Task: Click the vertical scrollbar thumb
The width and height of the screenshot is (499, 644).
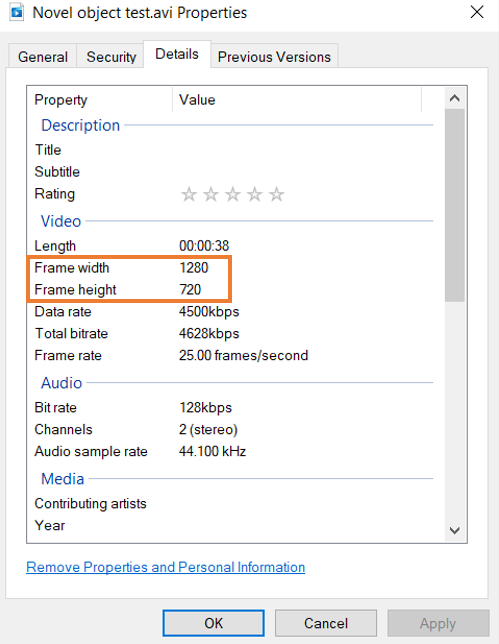Action: pyautogui.click(x=454, y=205)
